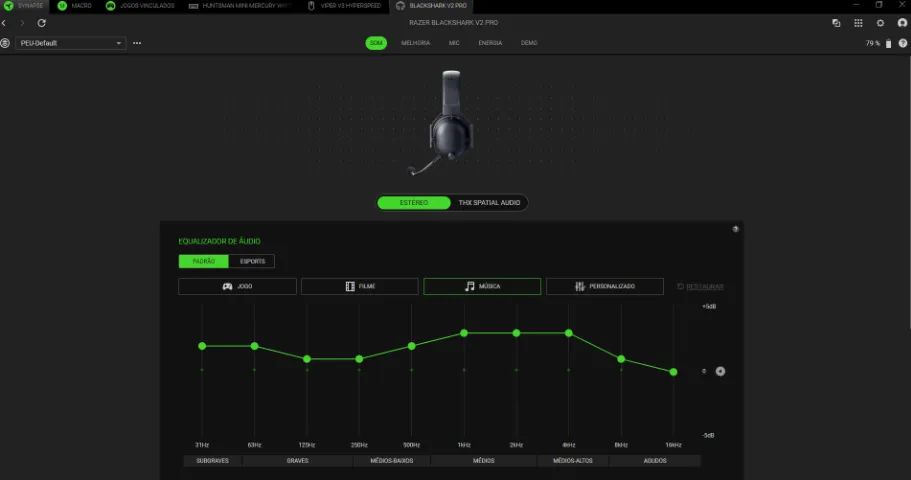Choose the JOGO equalizer preset
The height and width of the screenshot is (480, 911).
pyautogui.click(x=237, y=286)
